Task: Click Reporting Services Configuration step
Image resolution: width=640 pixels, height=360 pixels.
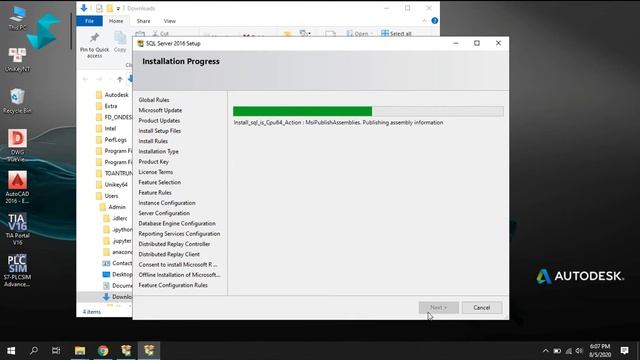Action: click(x=179, y=234)
